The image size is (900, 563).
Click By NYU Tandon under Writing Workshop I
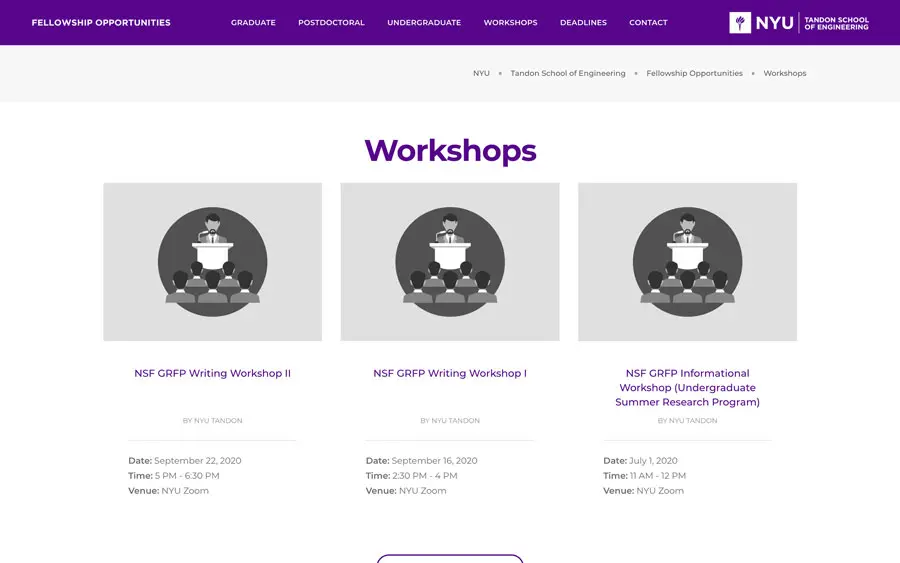click(x=450, y=421)
